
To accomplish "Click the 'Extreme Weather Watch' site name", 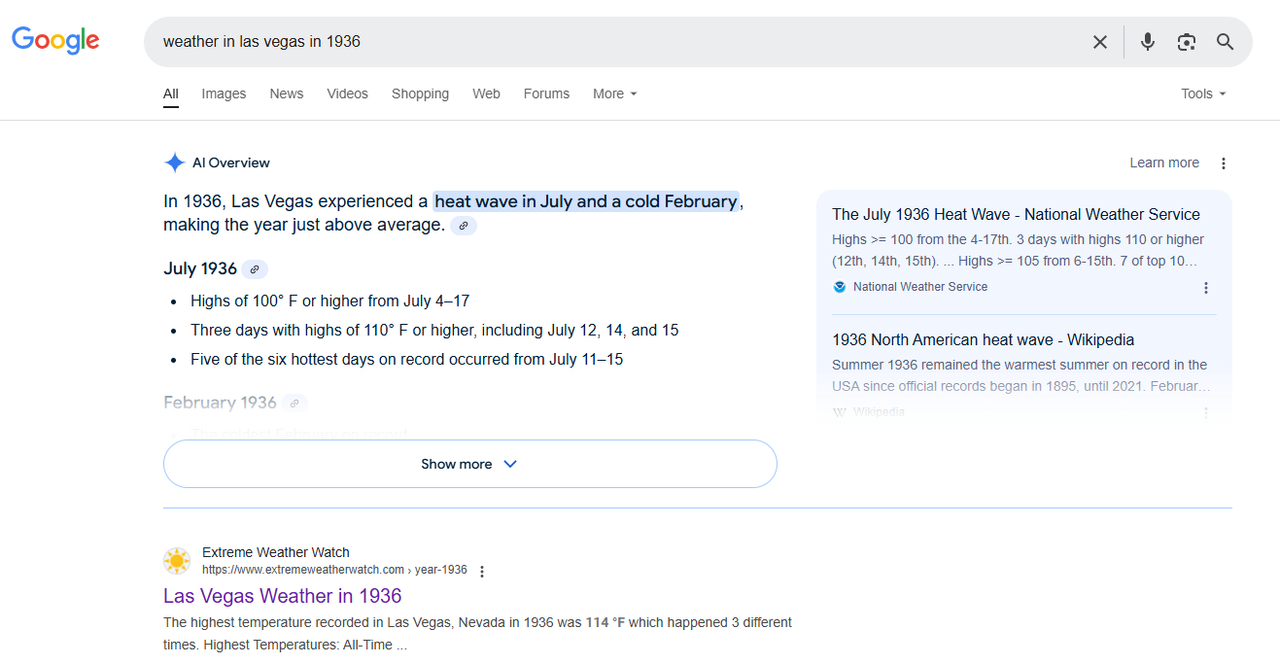I will 276,552.
